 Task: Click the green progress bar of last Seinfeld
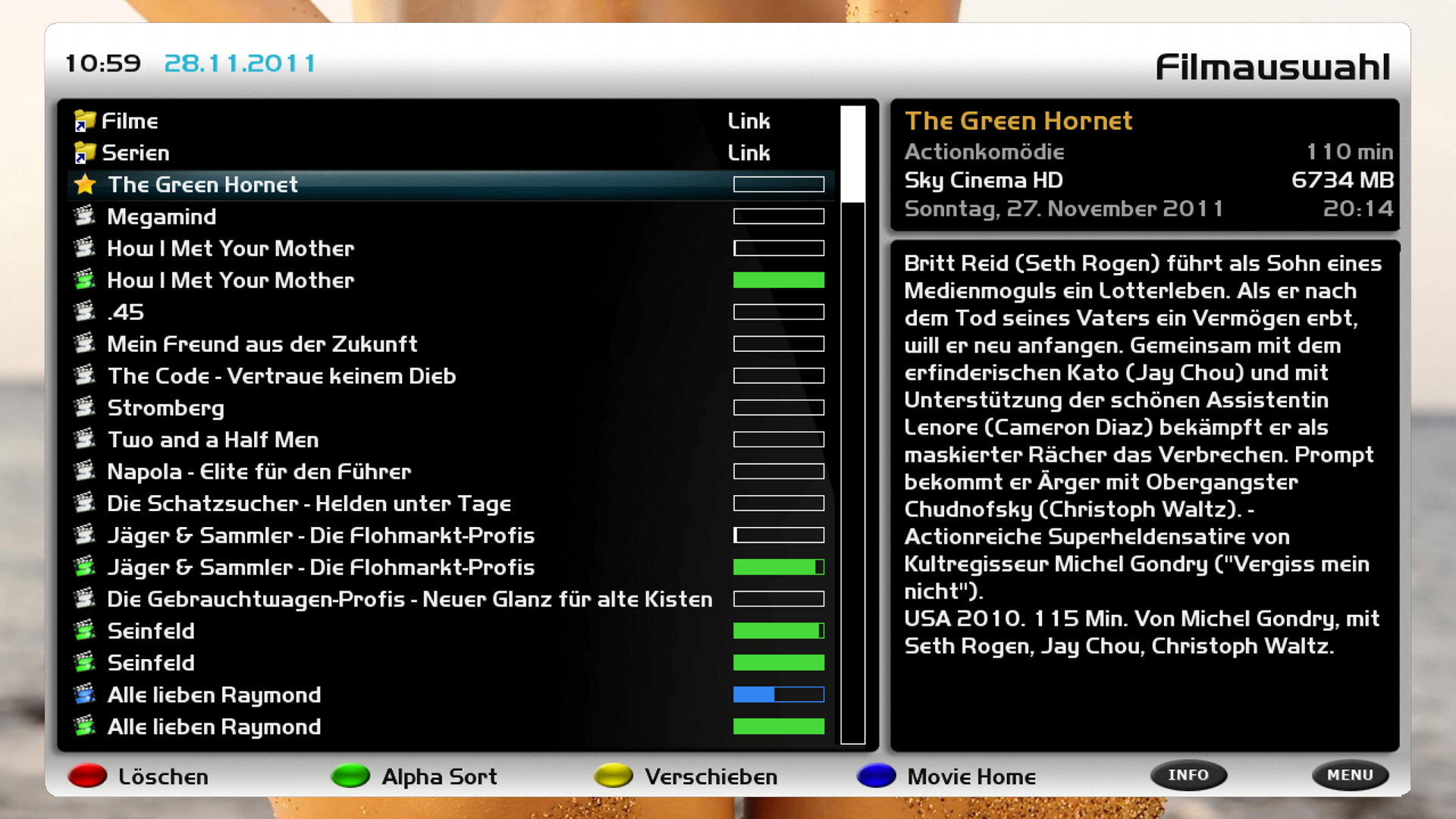778,663
